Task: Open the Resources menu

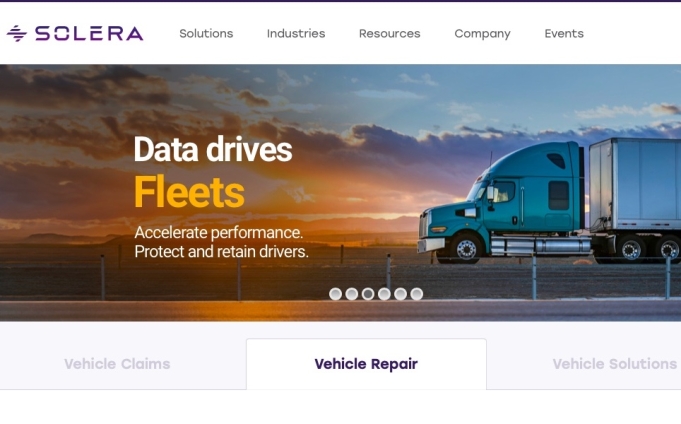Action: 390,33
